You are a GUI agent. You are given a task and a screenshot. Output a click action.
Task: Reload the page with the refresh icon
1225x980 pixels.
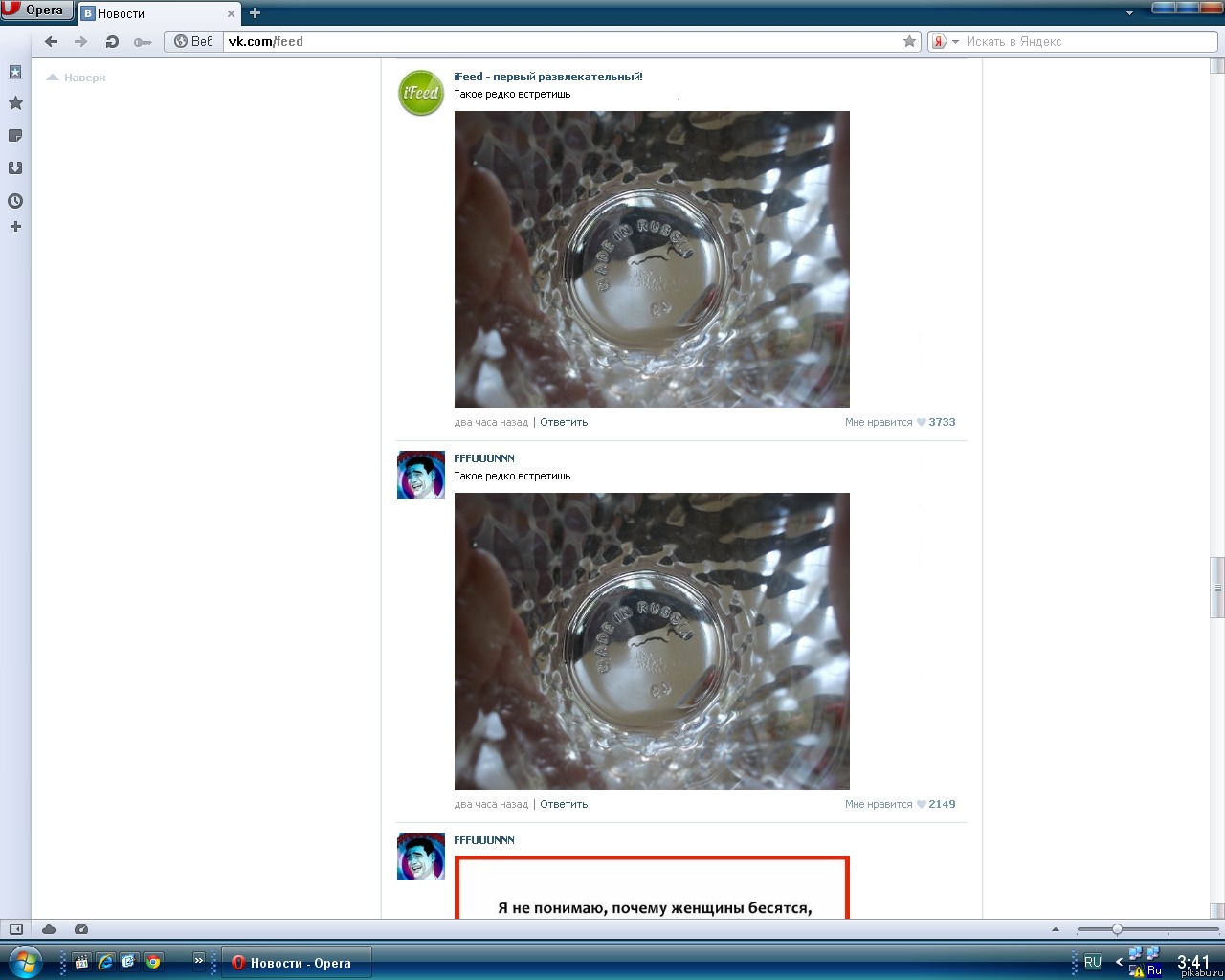[112, 42]
